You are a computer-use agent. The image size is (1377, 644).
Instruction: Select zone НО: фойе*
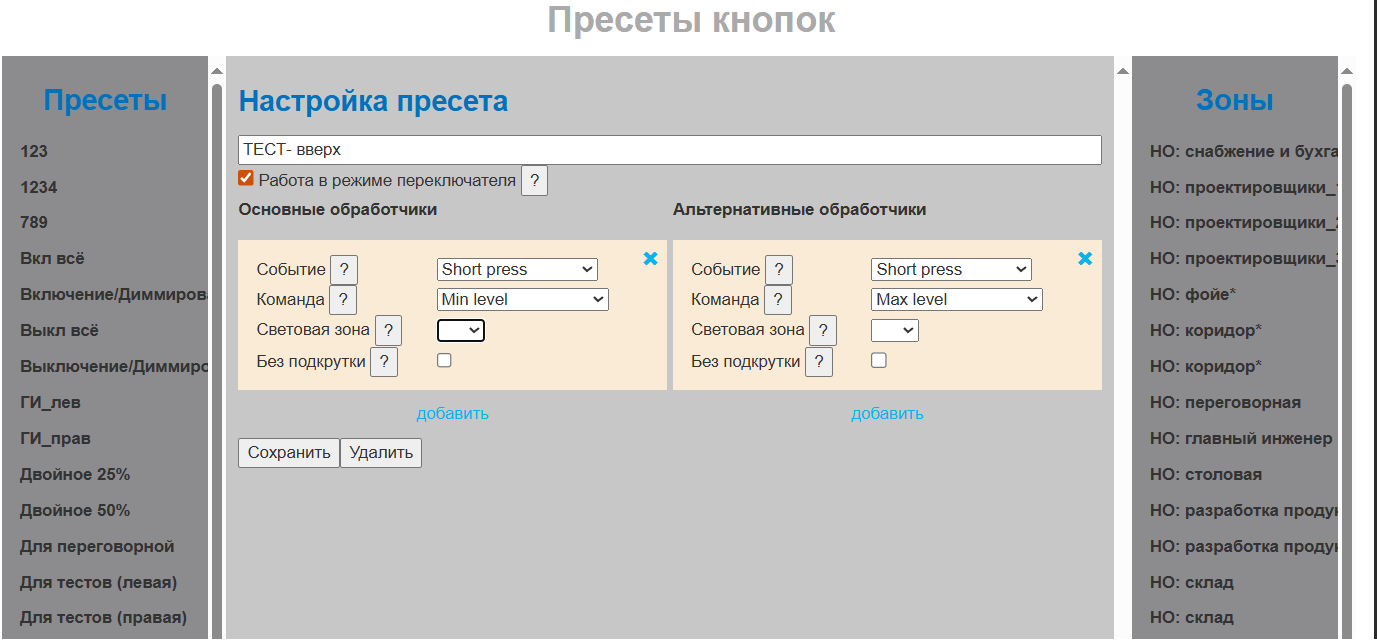pyautogui.click(x=1193, y=295)
